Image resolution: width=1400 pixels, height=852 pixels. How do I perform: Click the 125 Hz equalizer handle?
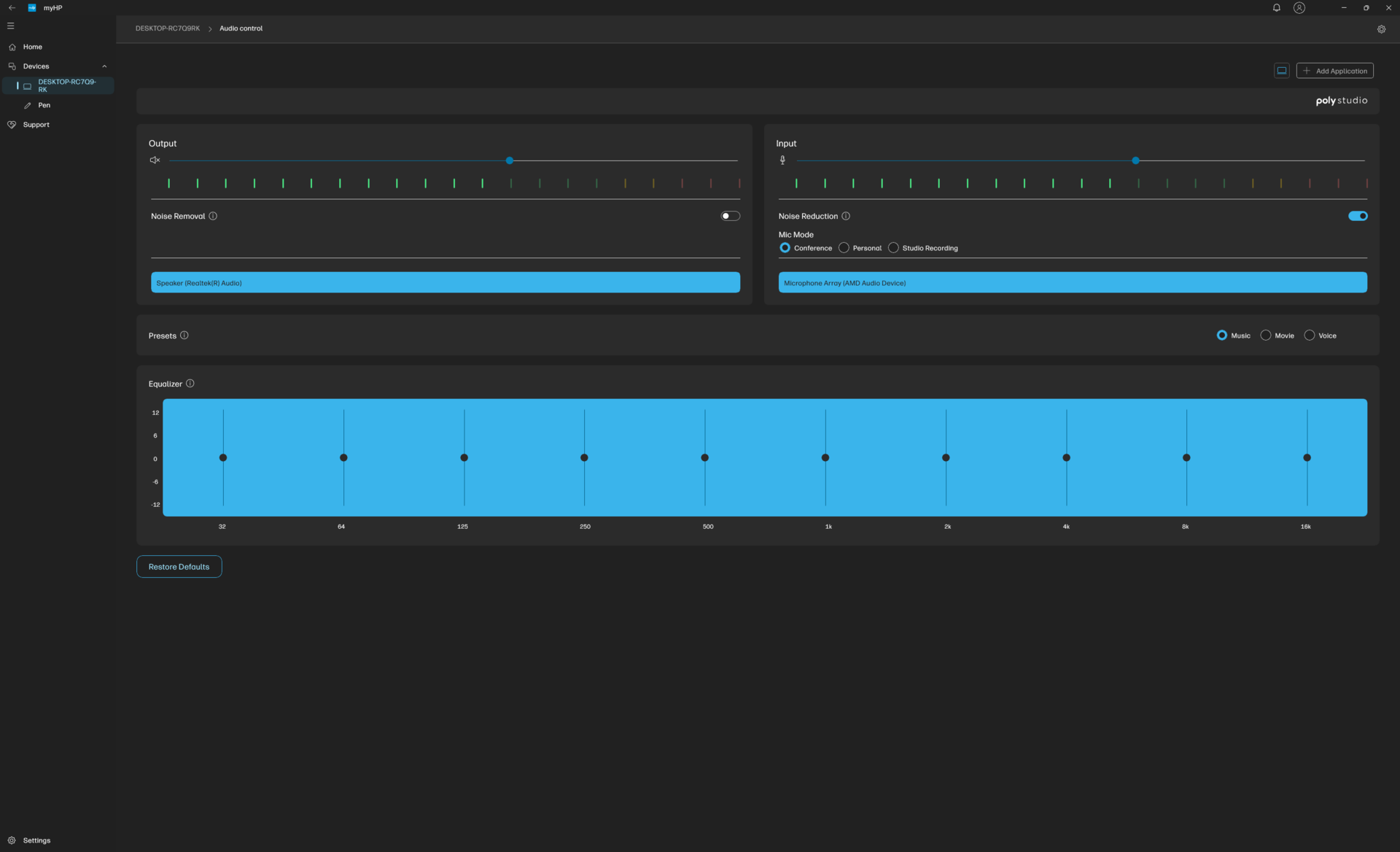pyautogui.click(x=464, y=458)
